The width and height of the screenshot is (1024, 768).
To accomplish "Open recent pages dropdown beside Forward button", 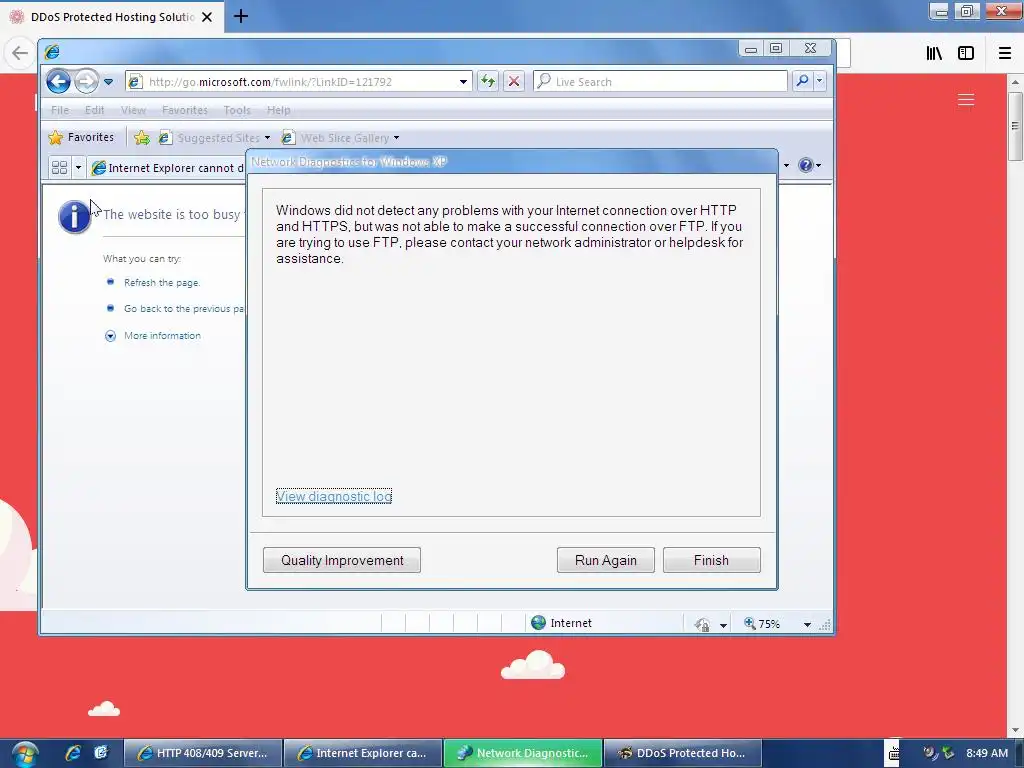I will tap(108, 82).
